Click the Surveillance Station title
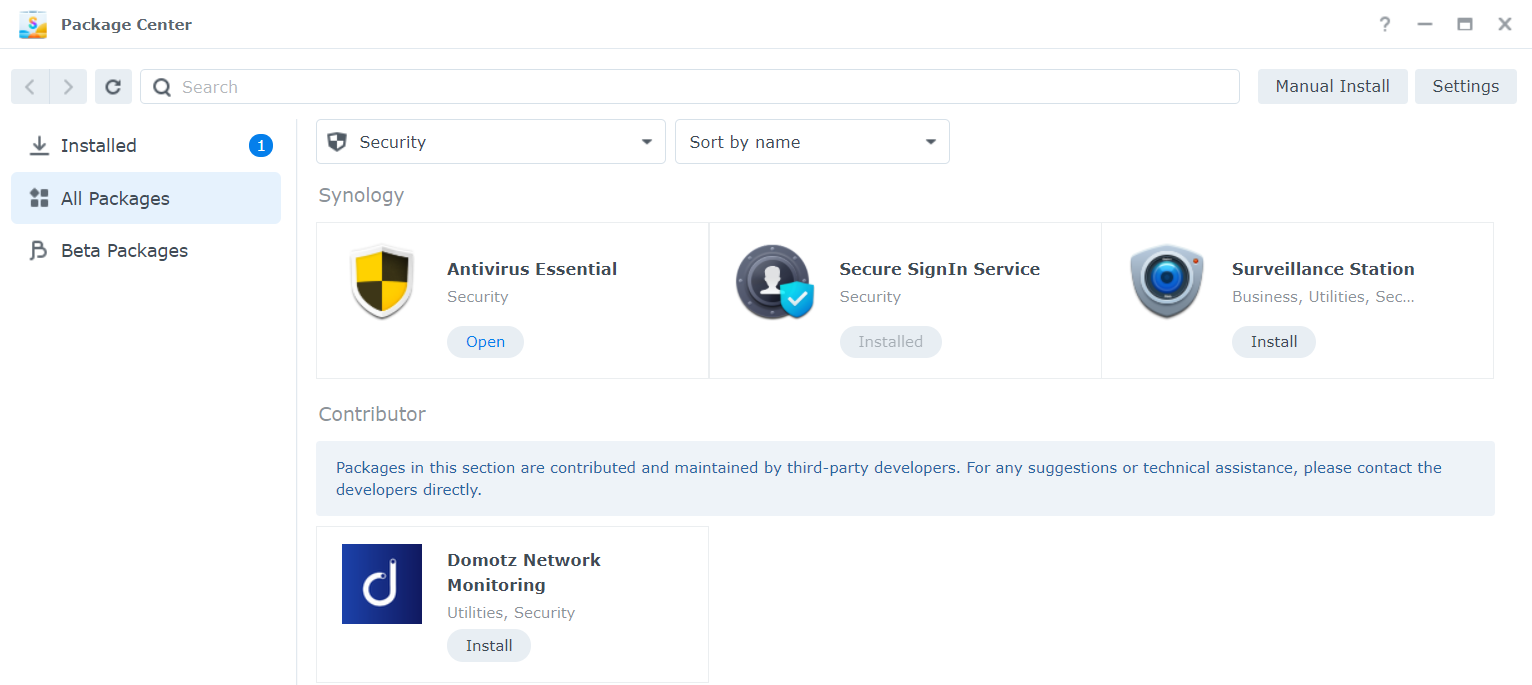This screenshot has height=685, width=1532. [1323, 269]
